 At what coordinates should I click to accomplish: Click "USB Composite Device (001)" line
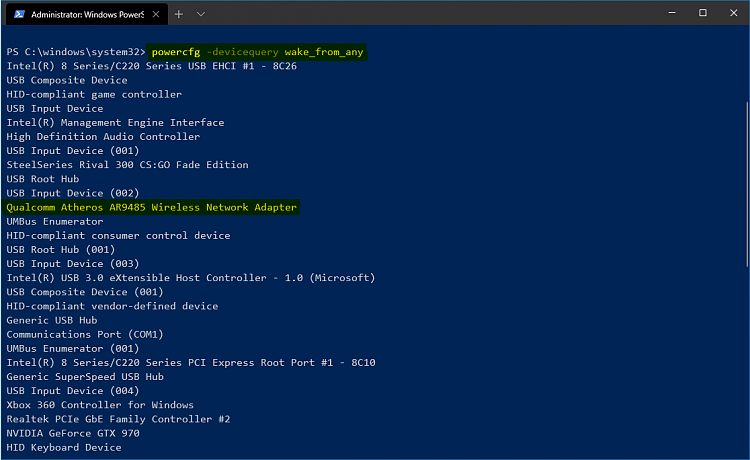point(85,292)
